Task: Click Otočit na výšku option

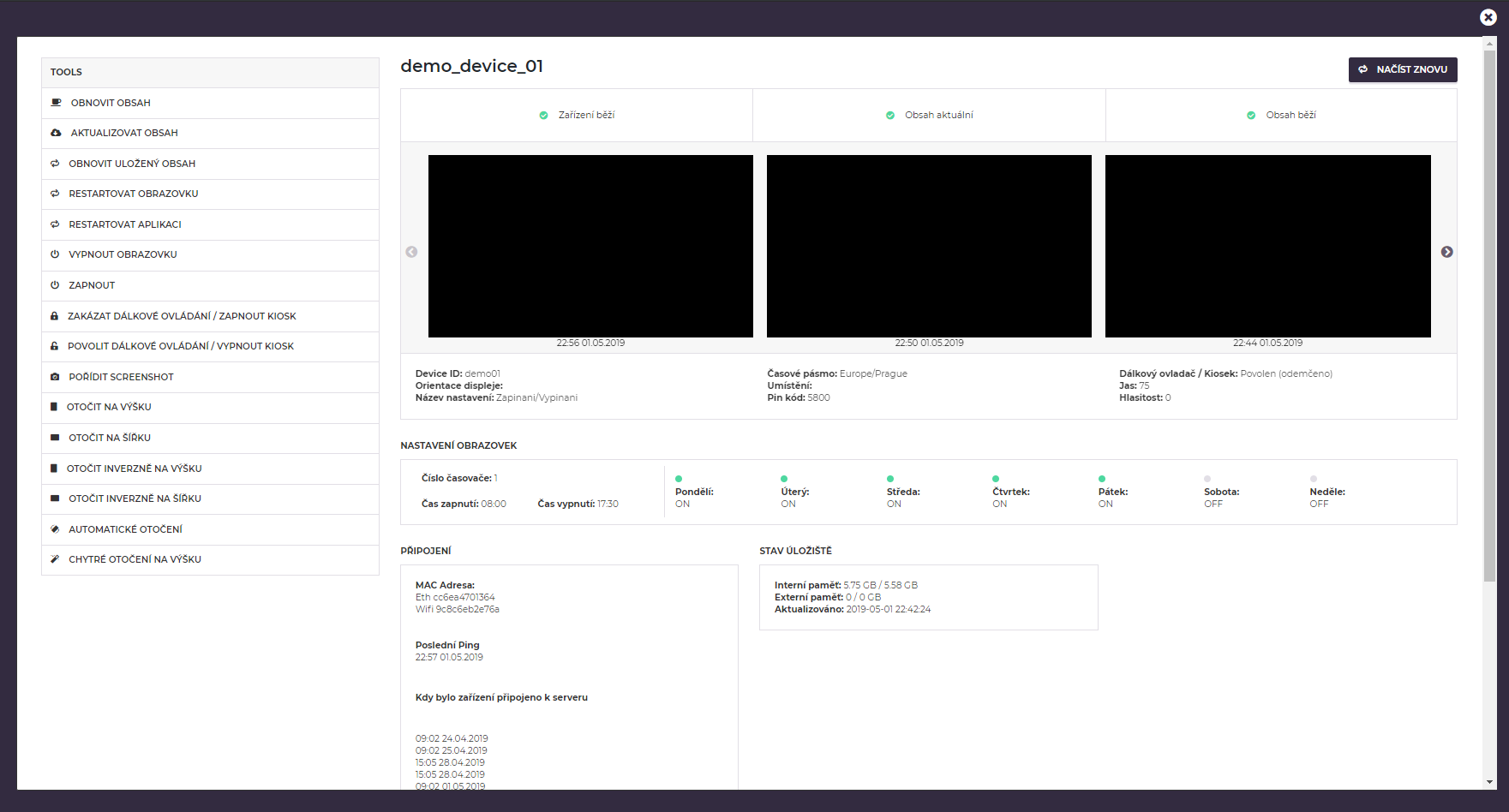Action: click(210, 407)
